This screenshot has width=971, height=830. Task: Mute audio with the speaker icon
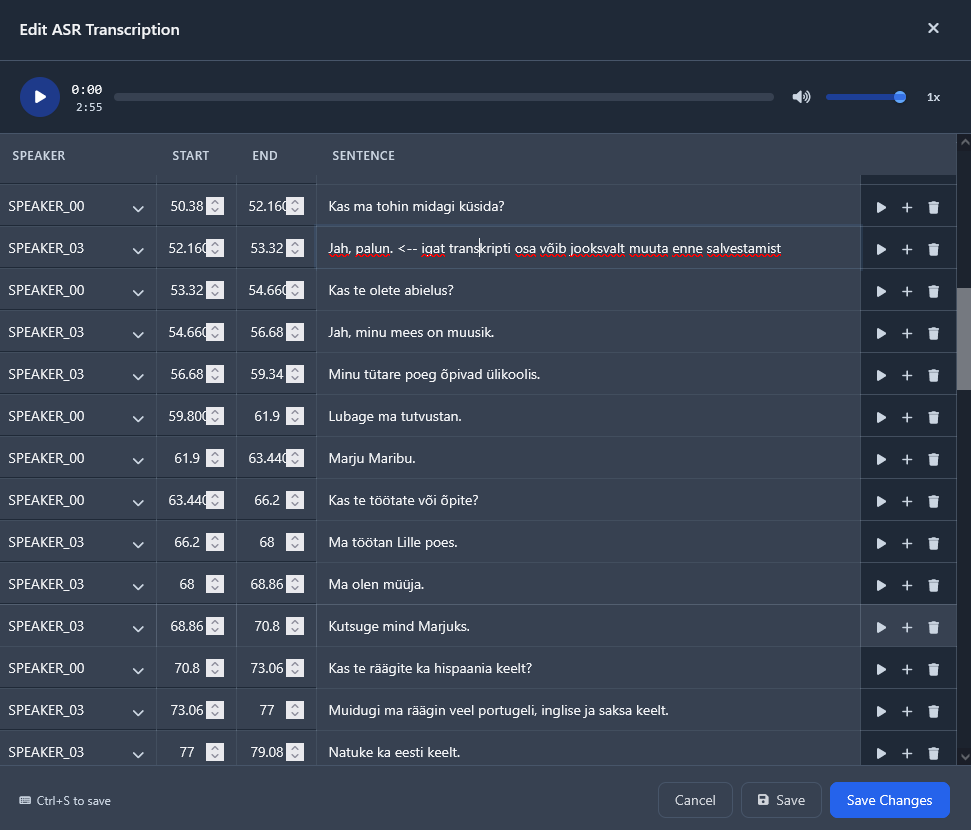click(801, 97)
